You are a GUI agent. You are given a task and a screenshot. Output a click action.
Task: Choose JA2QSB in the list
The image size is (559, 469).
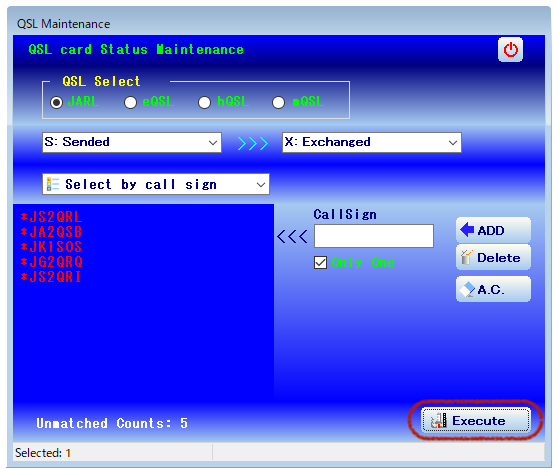click(51, 232)
